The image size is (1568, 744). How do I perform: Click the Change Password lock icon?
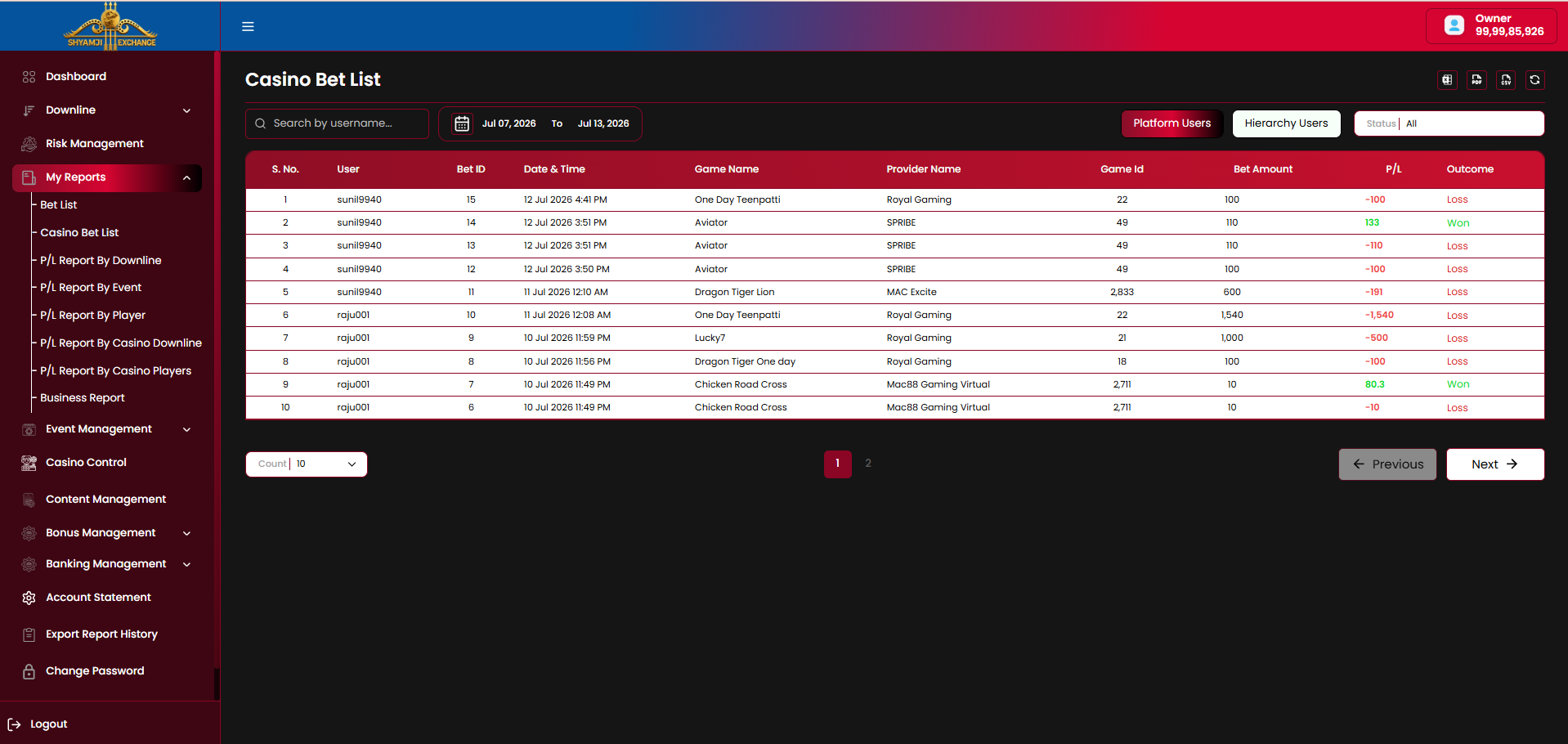[29, 671]
